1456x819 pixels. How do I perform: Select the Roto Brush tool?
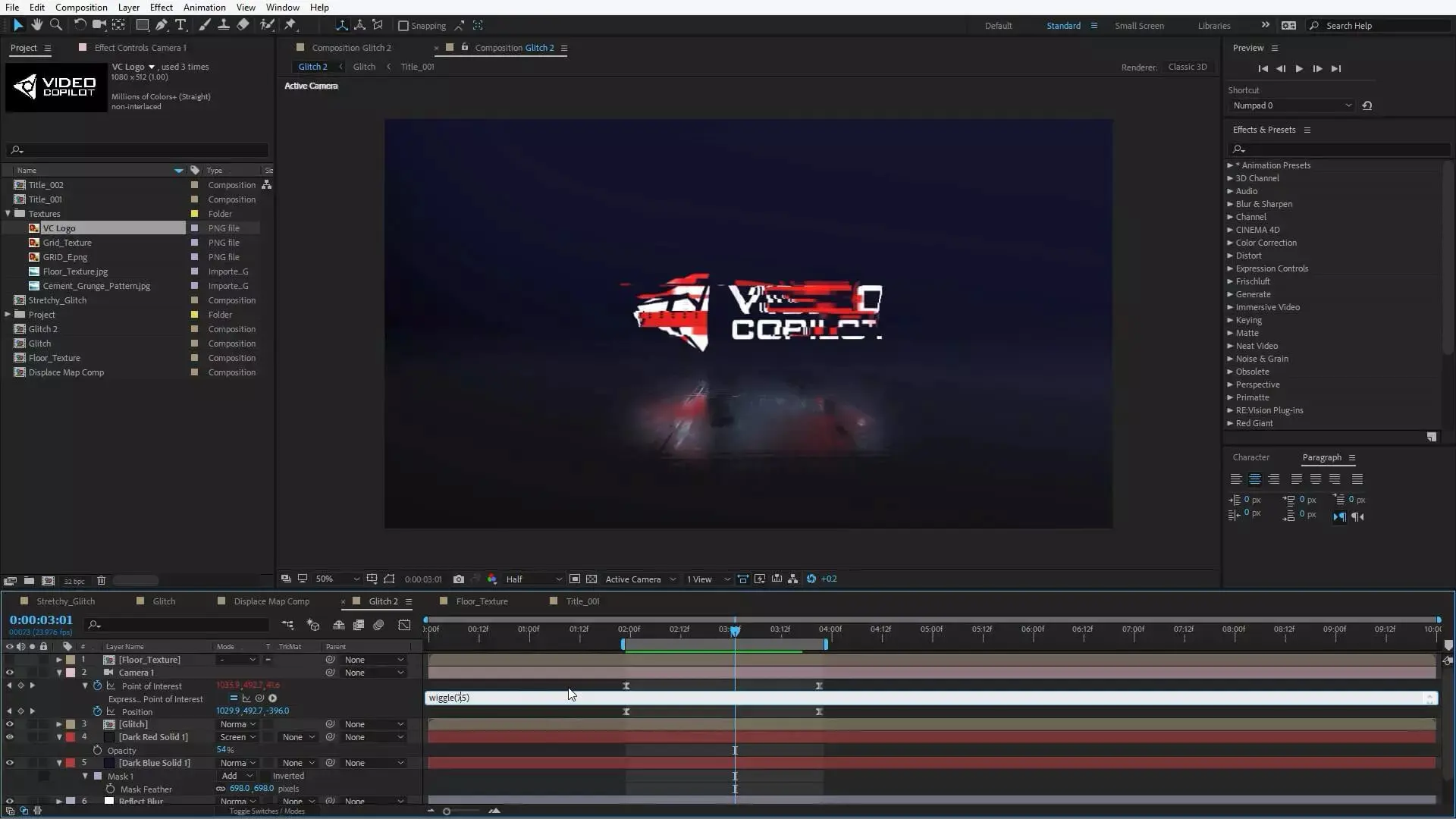[x=267, y=25]
